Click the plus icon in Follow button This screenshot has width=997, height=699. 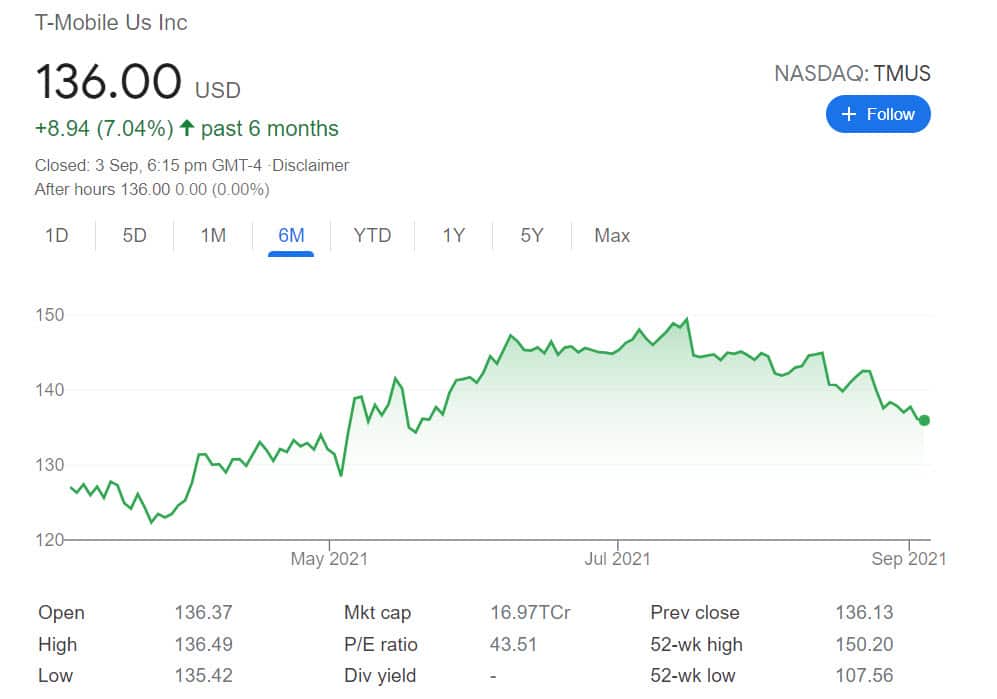[849, 114]
